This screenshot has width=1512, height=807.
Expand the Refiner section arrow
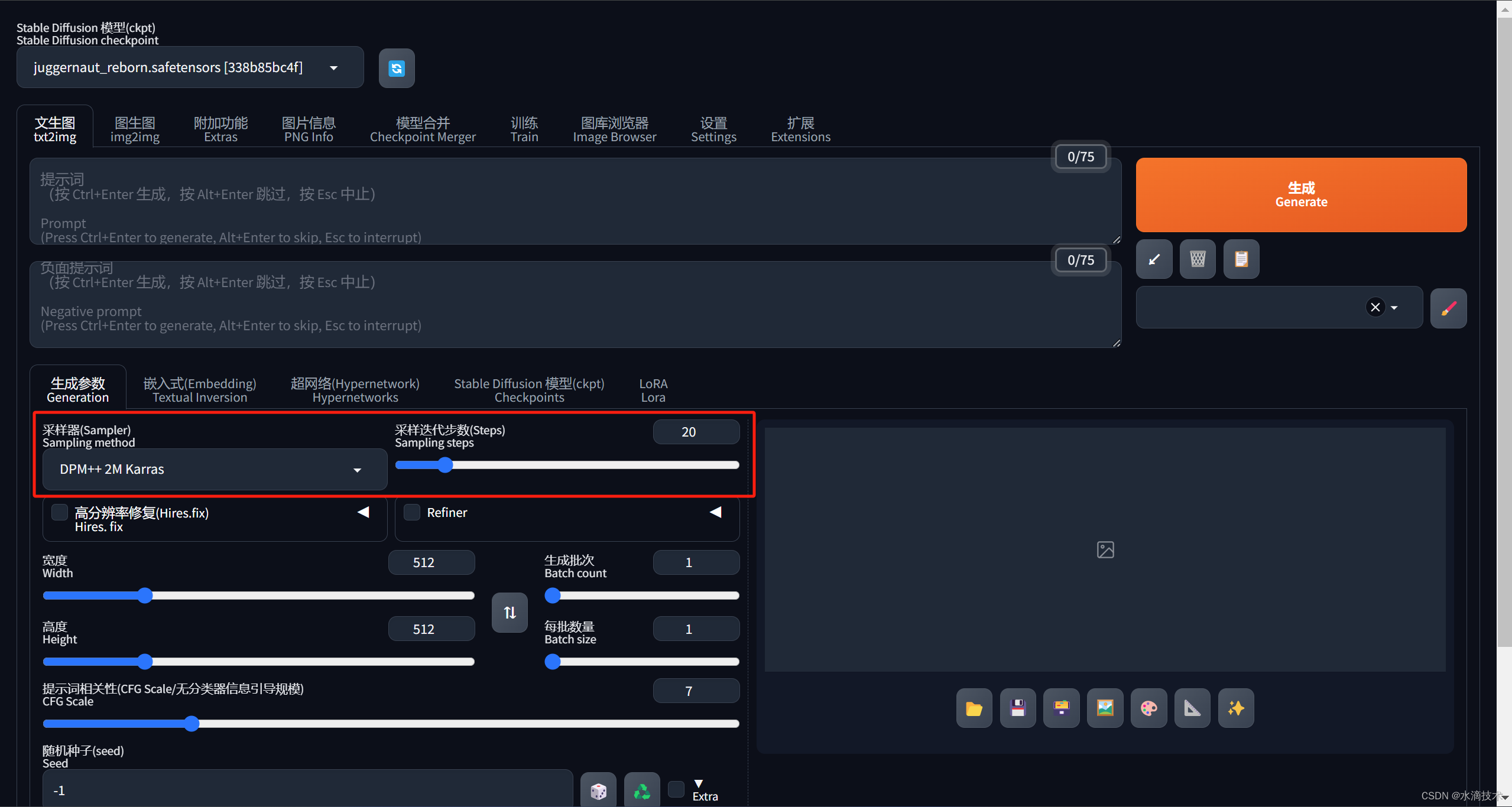(715, 512)
